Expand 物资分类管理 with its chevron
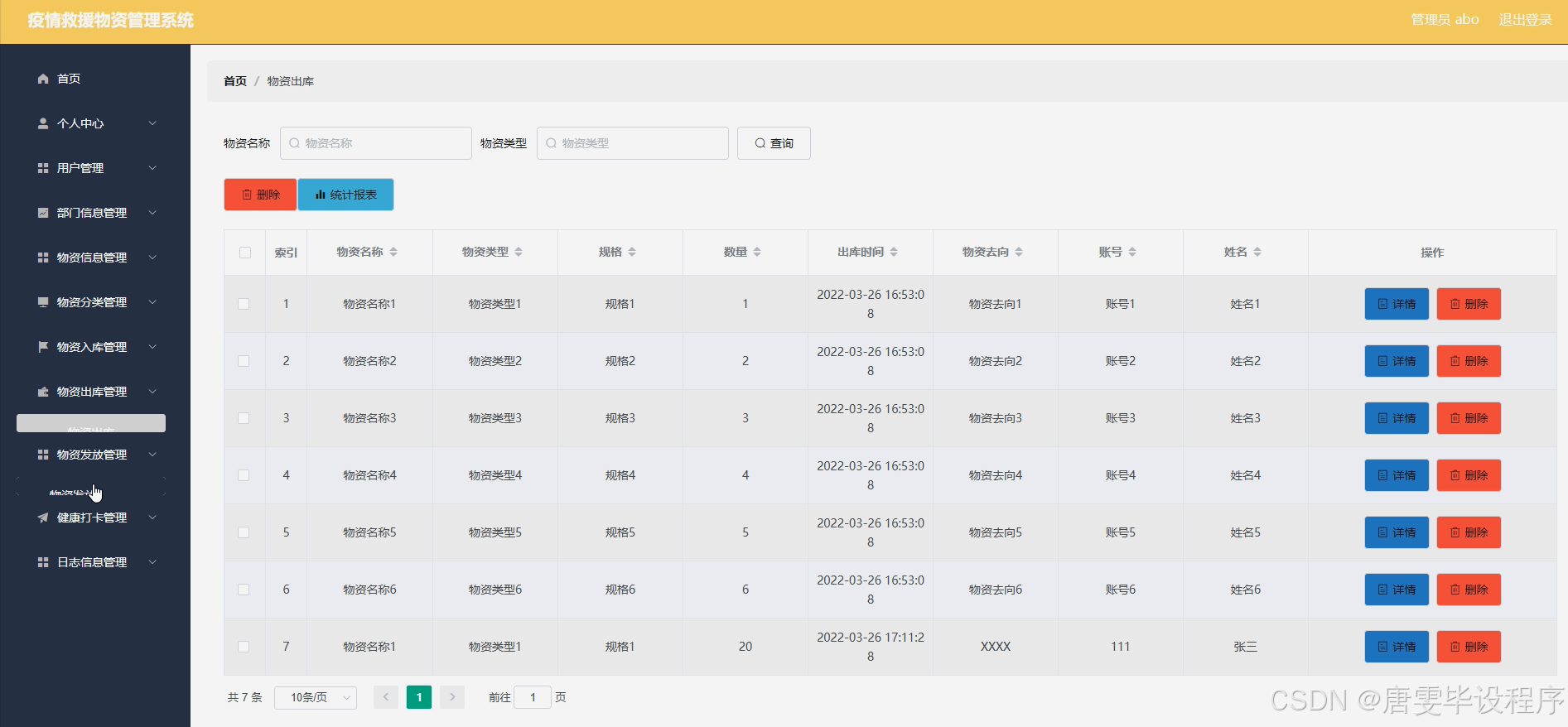1568x727 pixels. (152, 302)
